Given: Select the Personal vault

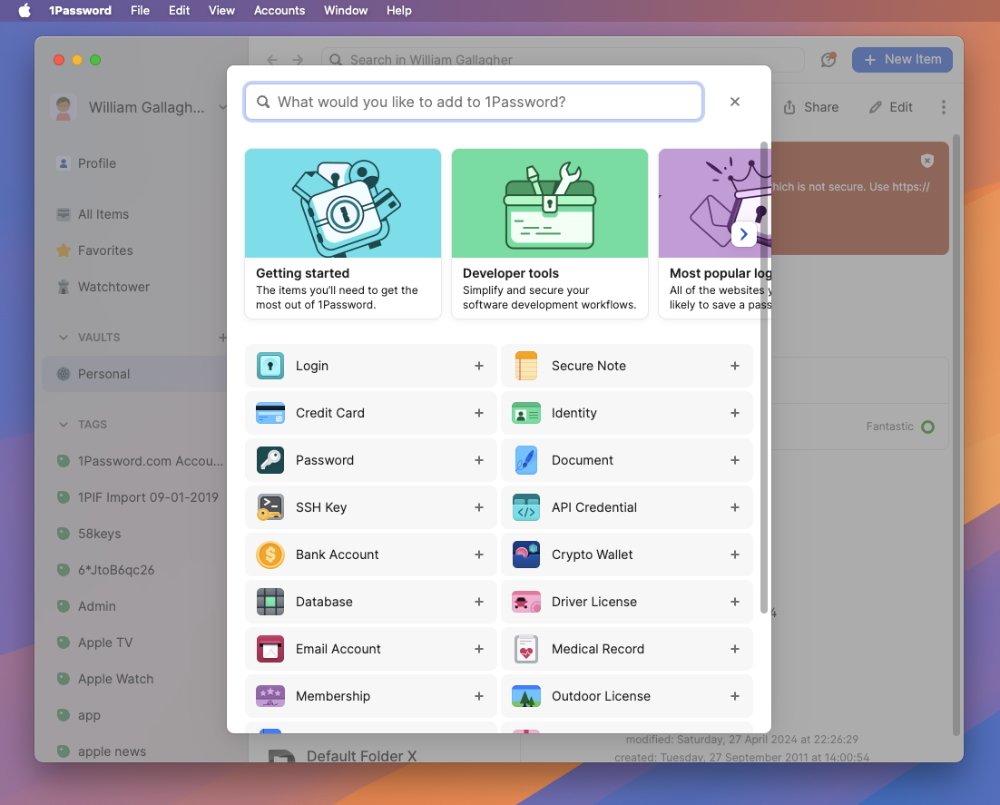Looking at the screenshot, I should click(135, 374).
